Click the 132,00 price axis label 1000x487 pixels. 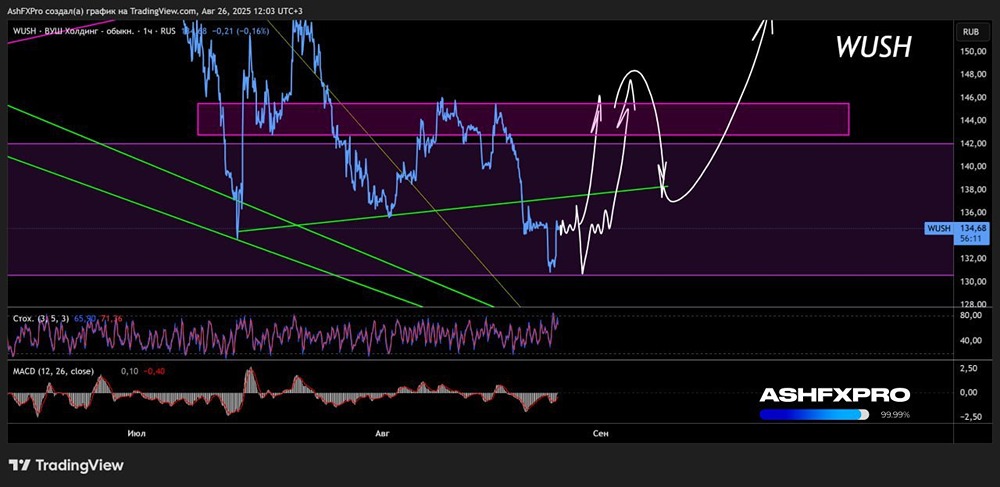[x=971, y=258]
